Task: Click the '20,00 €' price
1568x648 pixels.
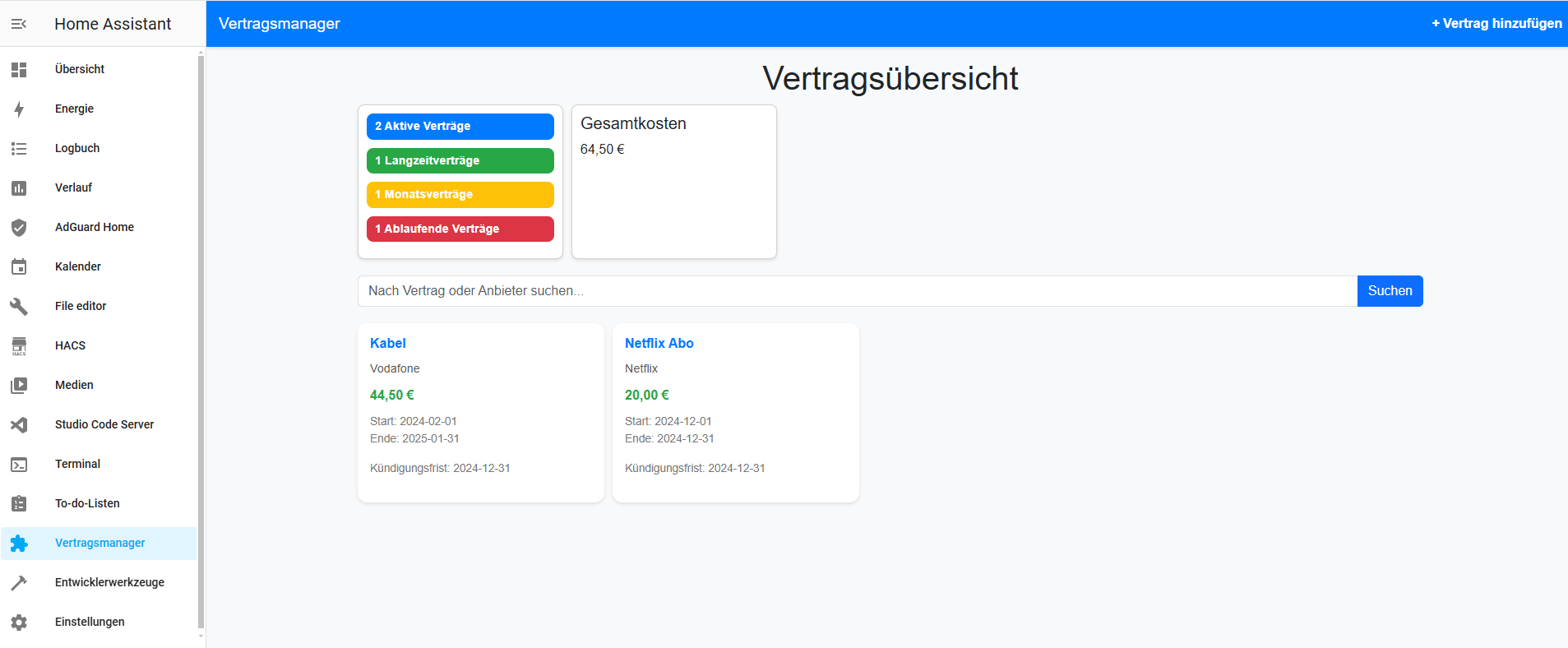Action: [x=647, y=396]
